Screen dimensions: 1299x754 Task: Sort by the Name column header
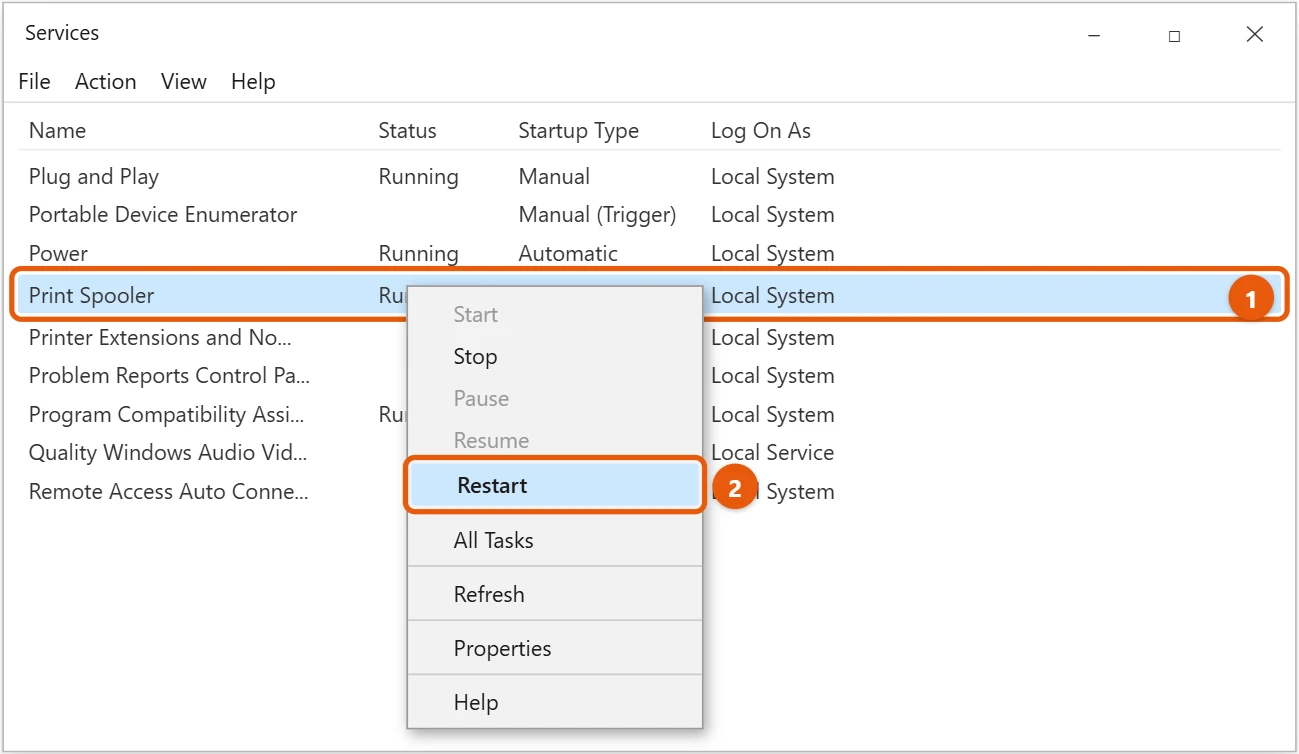coord(57,131)
